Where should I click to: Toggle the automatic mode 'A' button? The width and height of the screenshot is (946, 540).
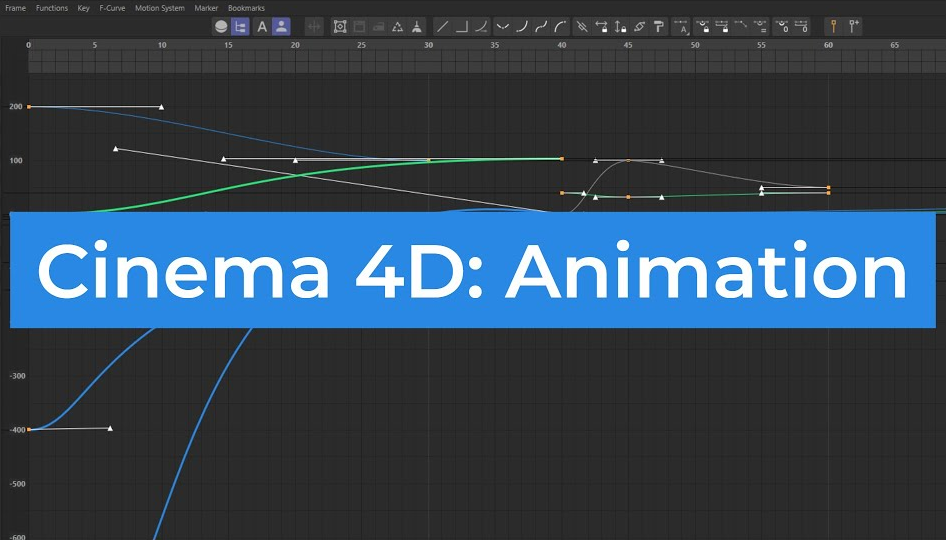pos(262,27)
